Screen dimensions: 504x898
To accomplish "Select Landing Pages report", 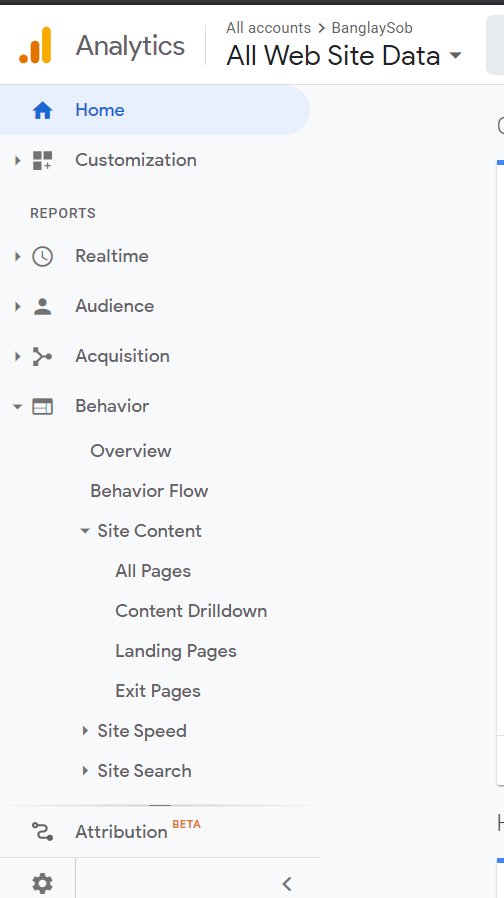I will 176,651.
